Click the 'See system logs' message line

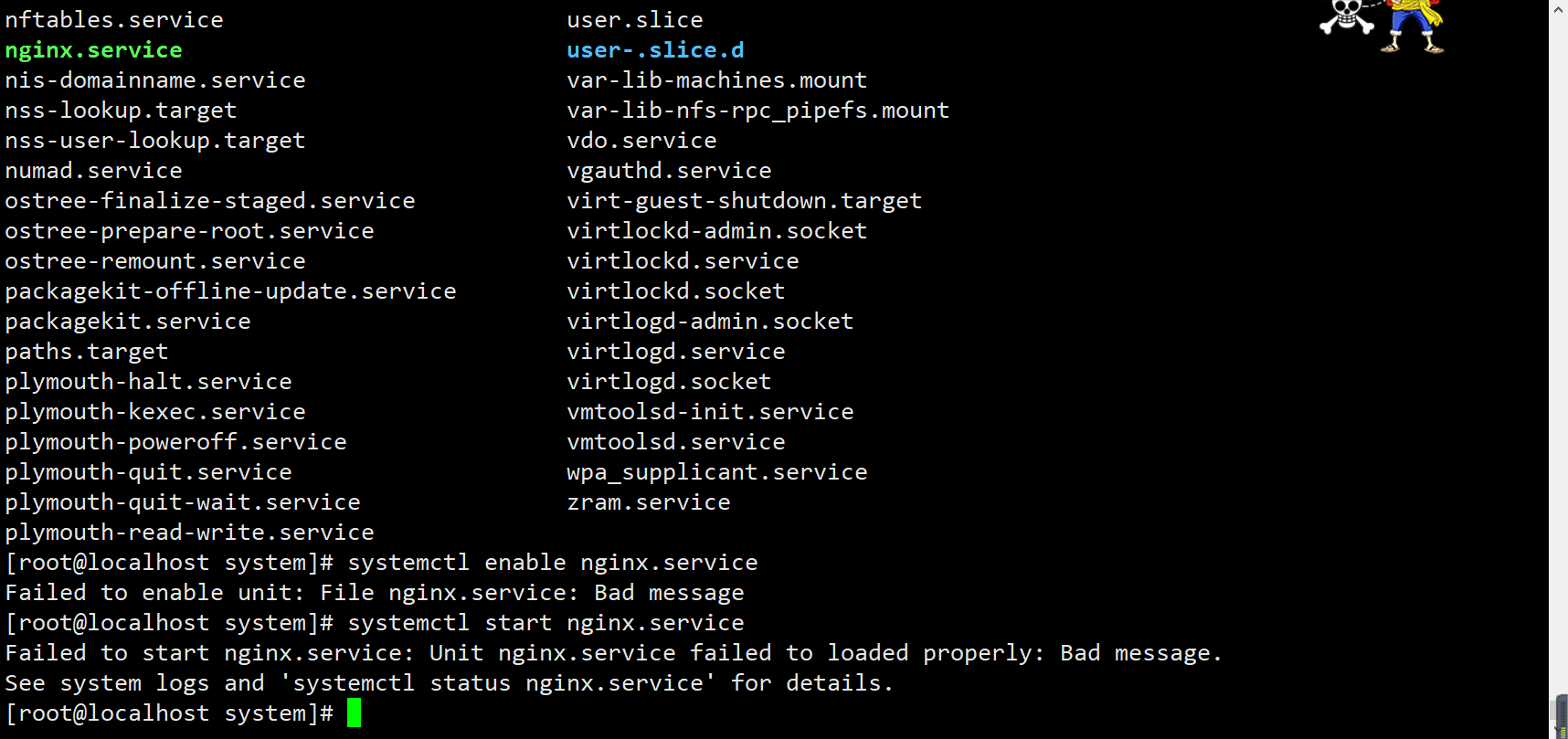pos(449,683)
